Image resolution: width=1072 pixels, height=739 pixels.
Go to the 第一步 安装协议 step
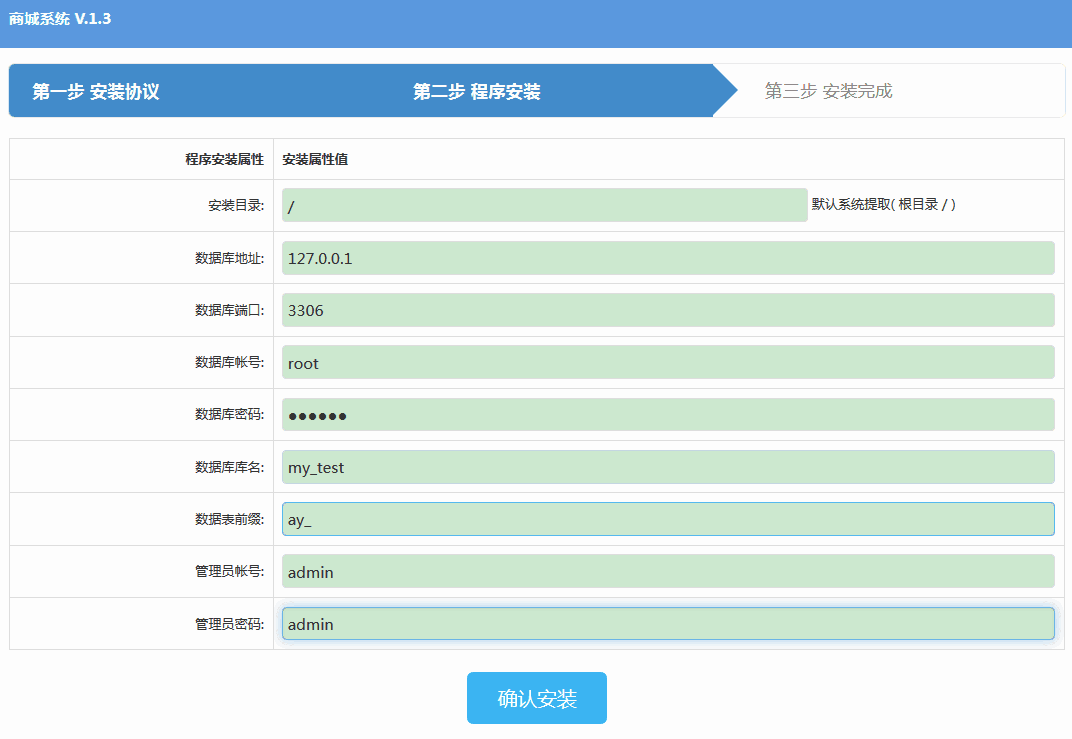coord(96,92)
